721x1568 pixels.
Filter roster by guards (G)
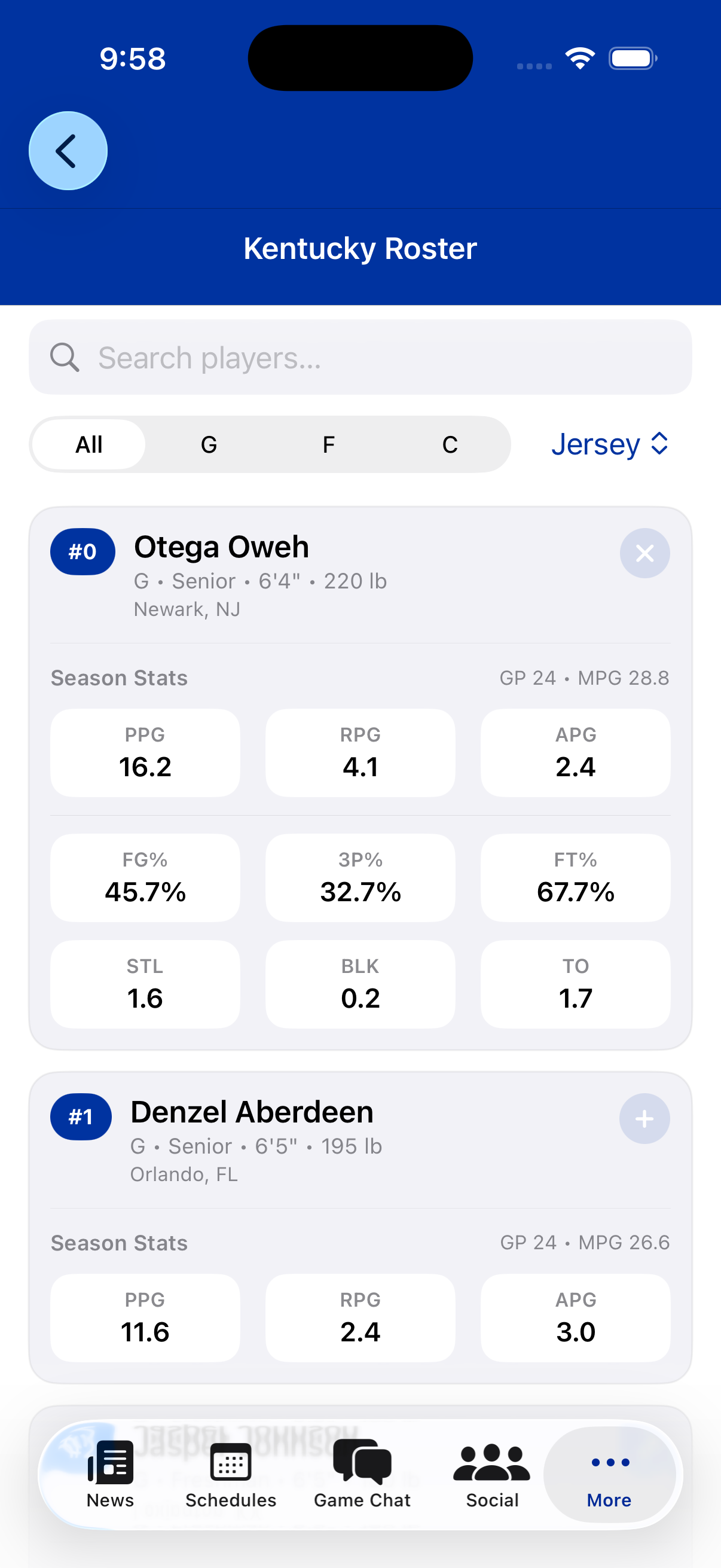point(209,444)
